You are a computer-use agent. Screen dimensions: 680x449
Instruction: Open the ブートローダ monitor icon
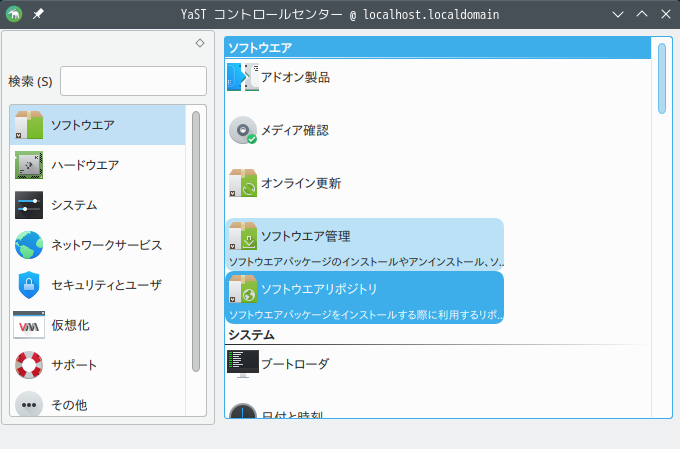coord(243,364)
